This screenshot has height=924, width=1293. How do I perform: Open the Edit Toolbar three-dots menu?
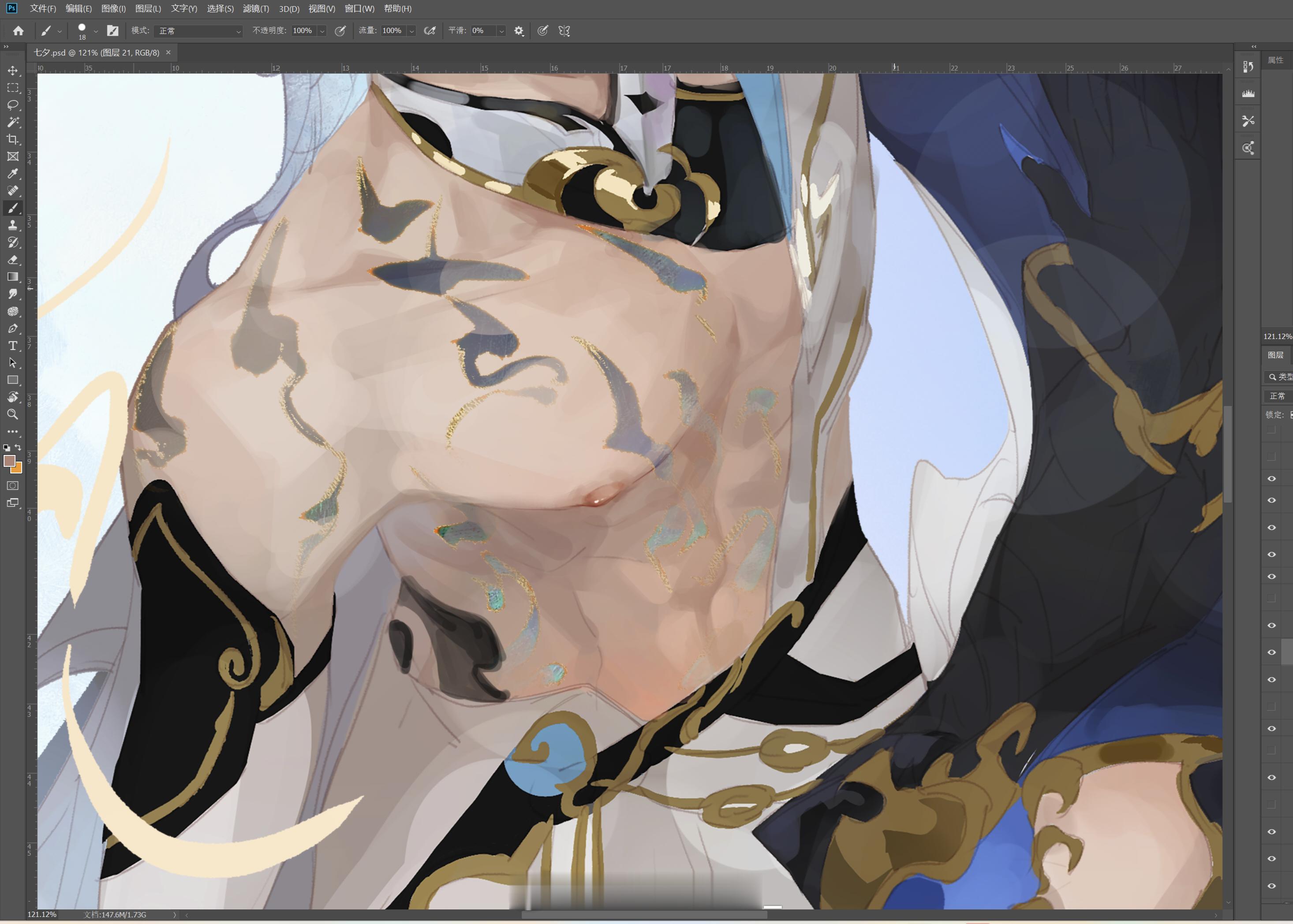(12, 431)
